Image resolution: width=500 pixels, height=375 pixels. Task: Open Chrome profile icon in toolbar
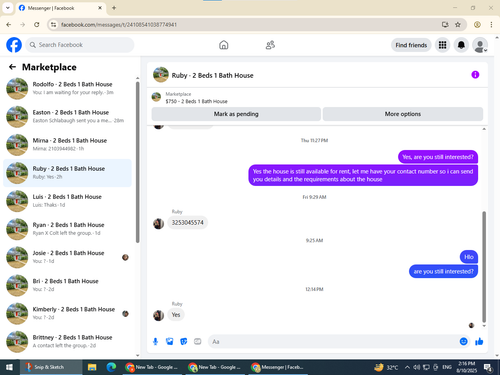tap(477, 24)
